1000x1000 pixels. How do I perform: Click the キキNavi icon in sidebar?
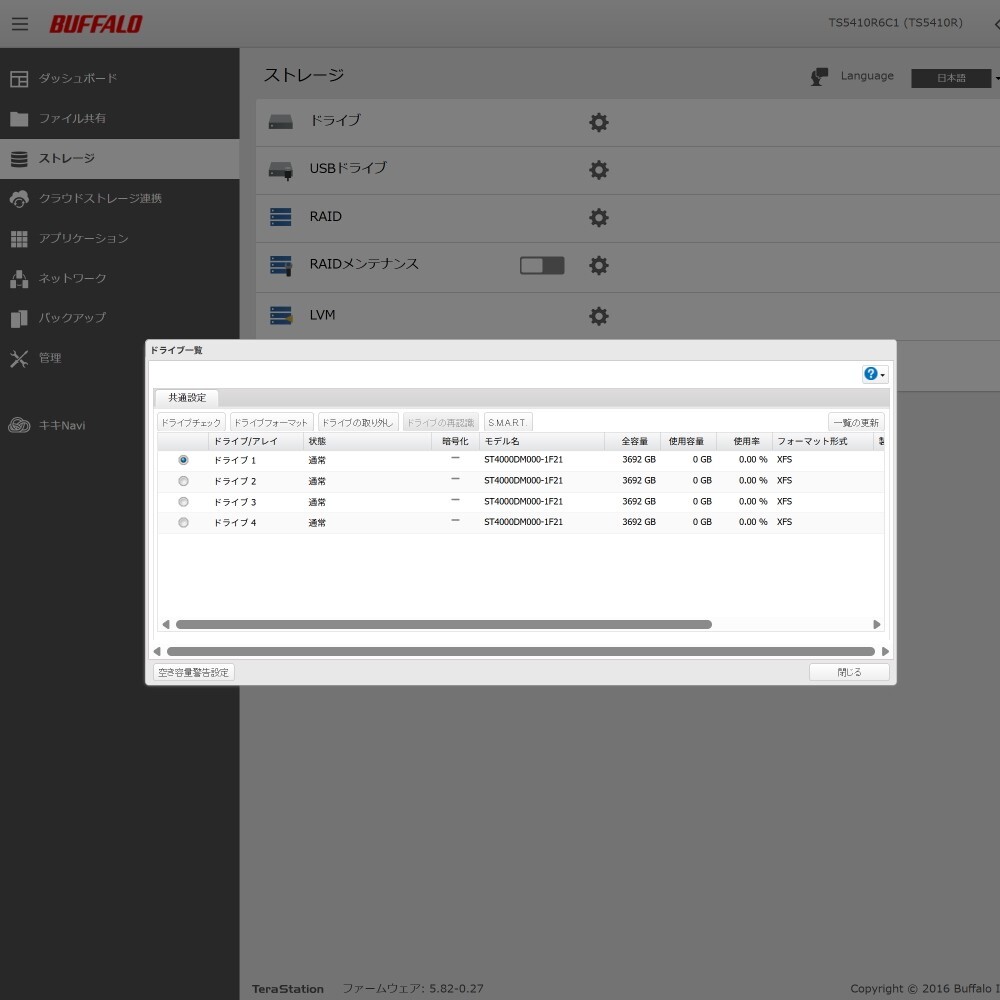pos(19,426)
